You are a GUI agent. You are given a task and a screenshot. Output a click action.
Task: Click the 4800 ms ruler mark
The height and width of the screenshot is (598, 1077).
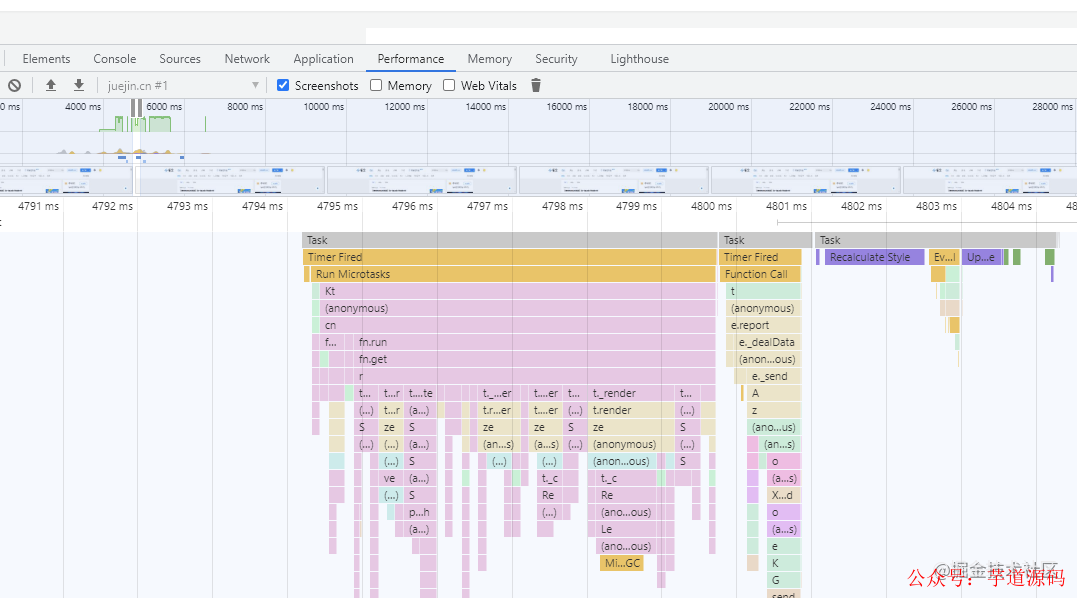click(x=712, y=206)
